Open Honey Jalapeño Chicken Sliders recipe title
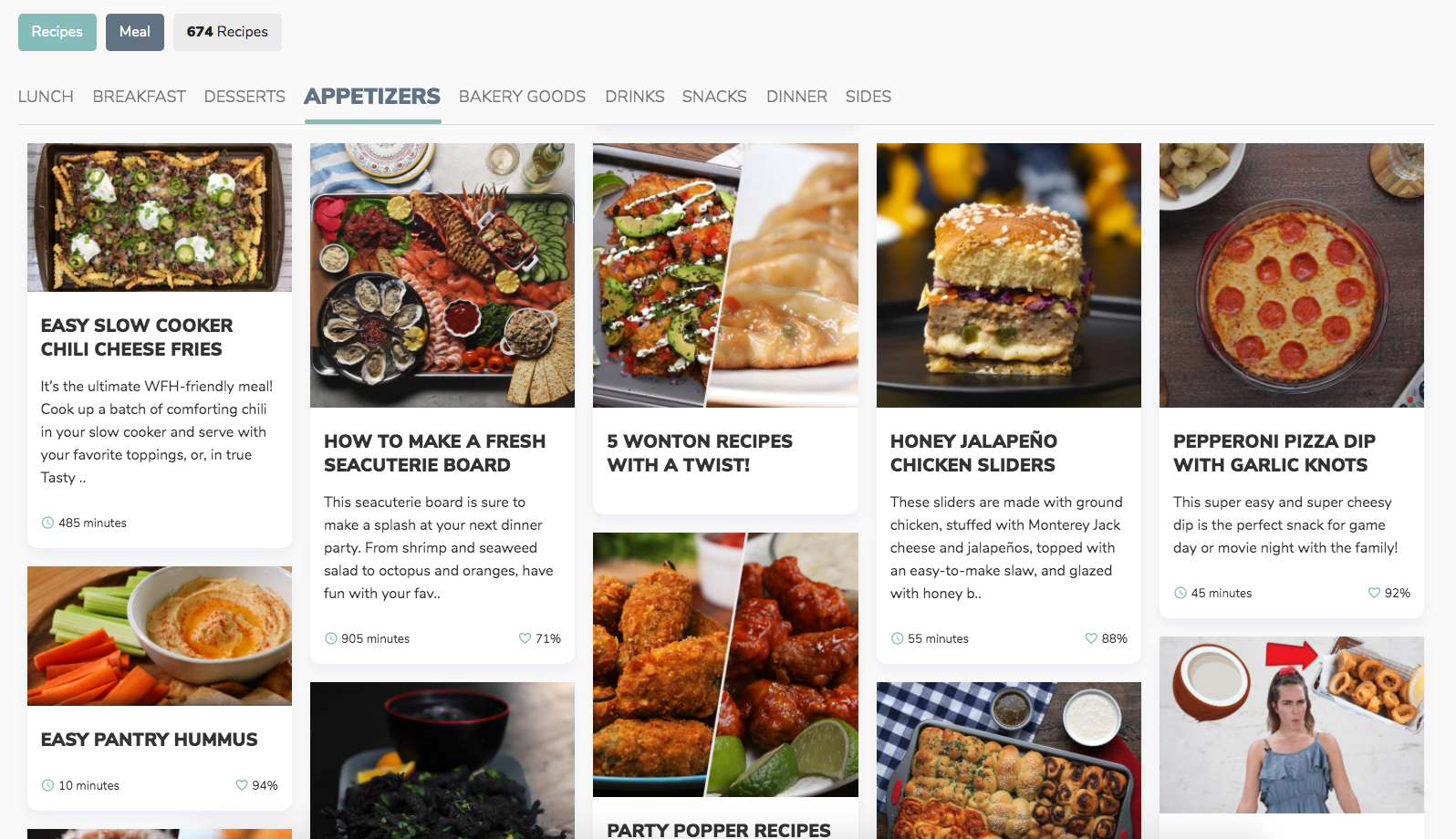Screen dimensions: 1456x839 coord(973,453)
